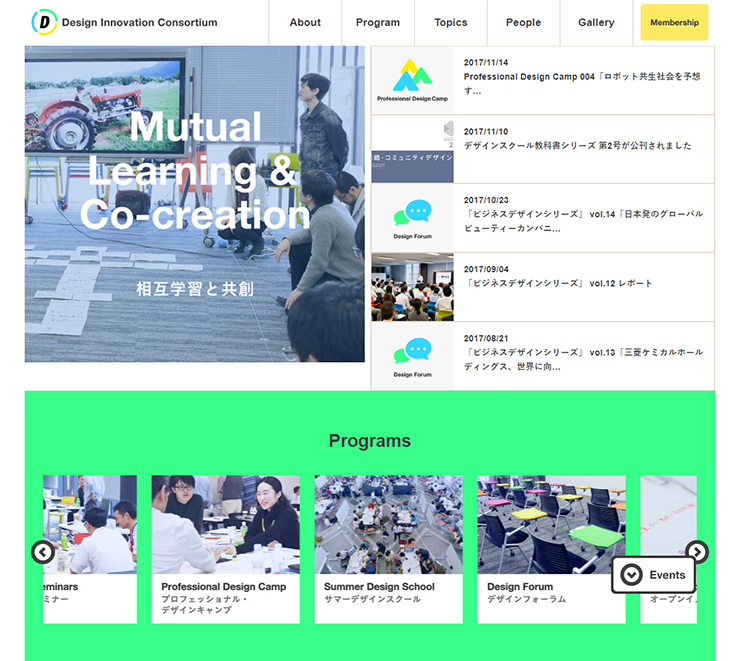
Task: Click the Summer Design School card title
Action: [379, 586]
